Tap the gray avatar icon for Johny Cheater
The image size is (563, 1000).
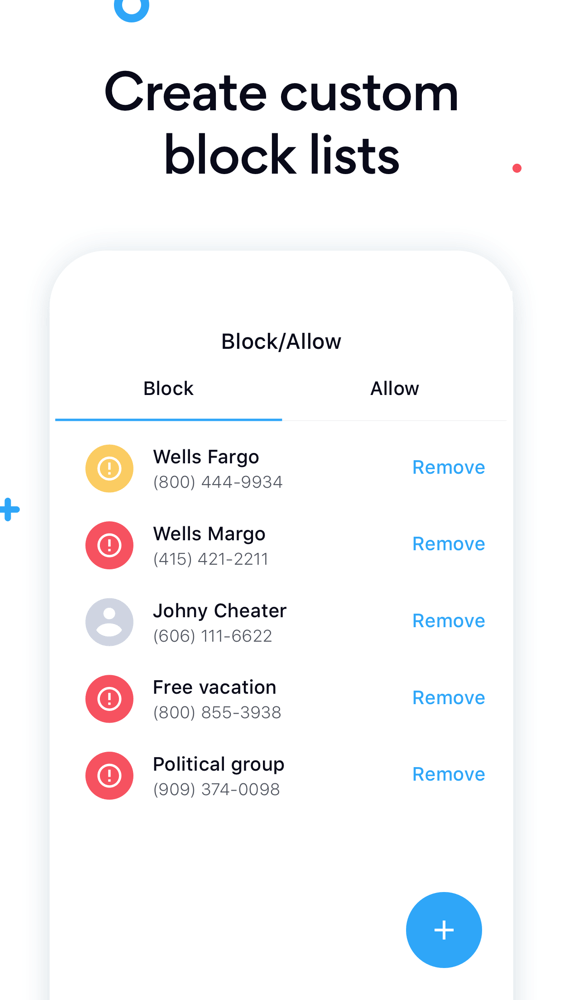pyautogui.click(x=109, y=622)
